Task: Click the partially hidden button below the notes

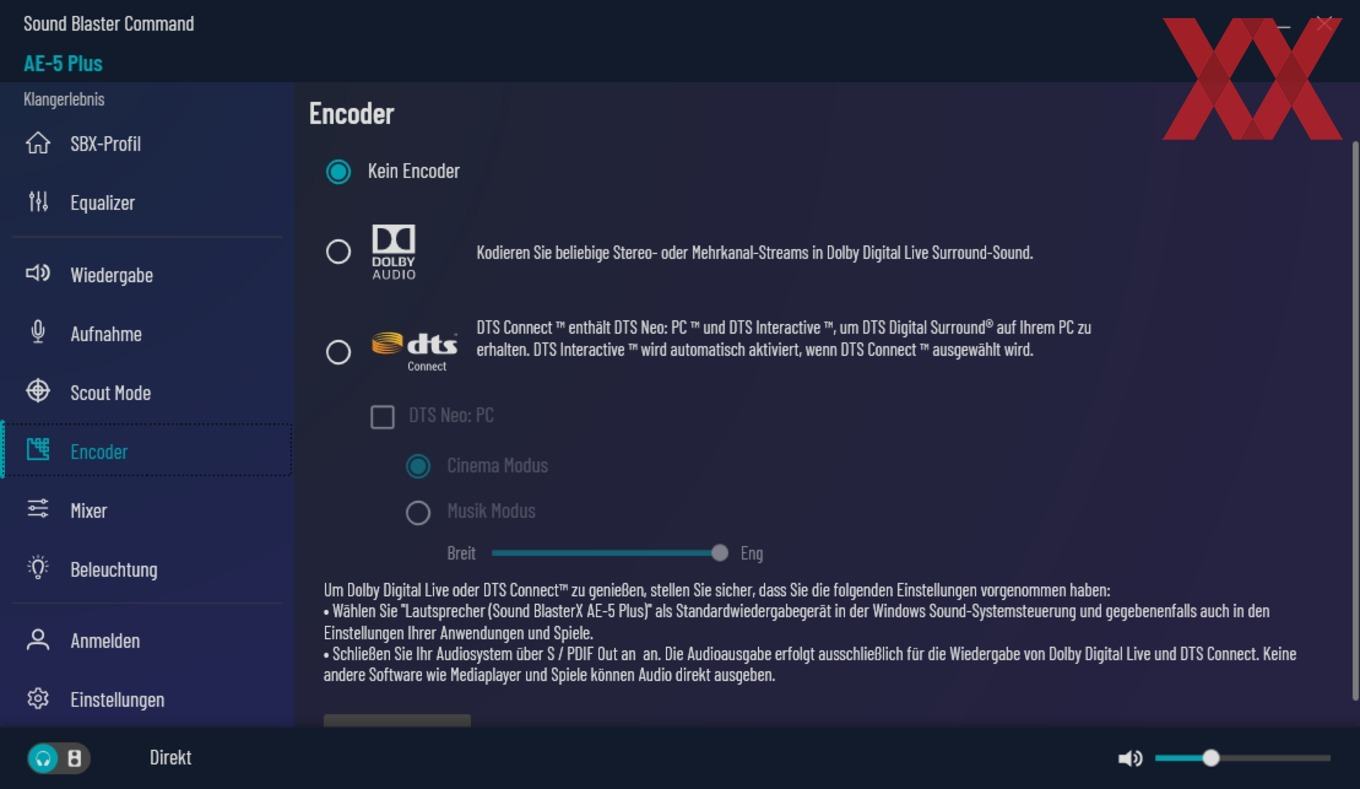Action: 397,720
